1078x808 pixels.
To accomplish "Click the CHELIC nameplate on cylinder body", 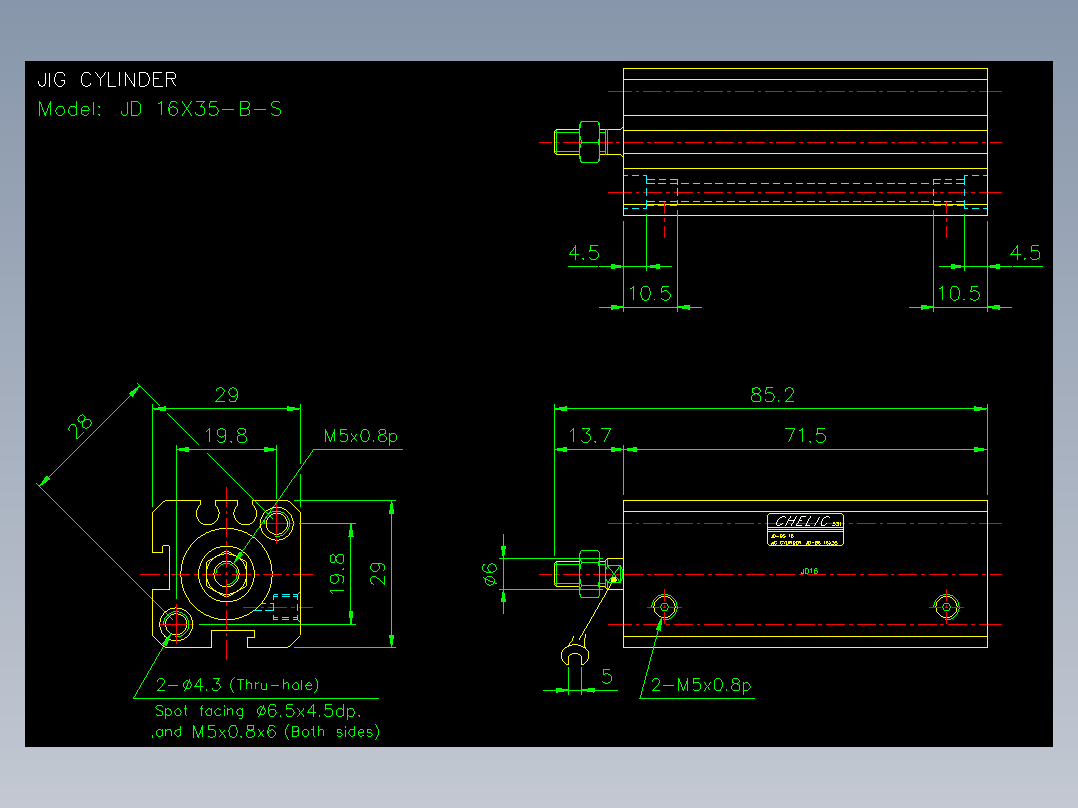I will pyautogui.click(x=805, y=529).
